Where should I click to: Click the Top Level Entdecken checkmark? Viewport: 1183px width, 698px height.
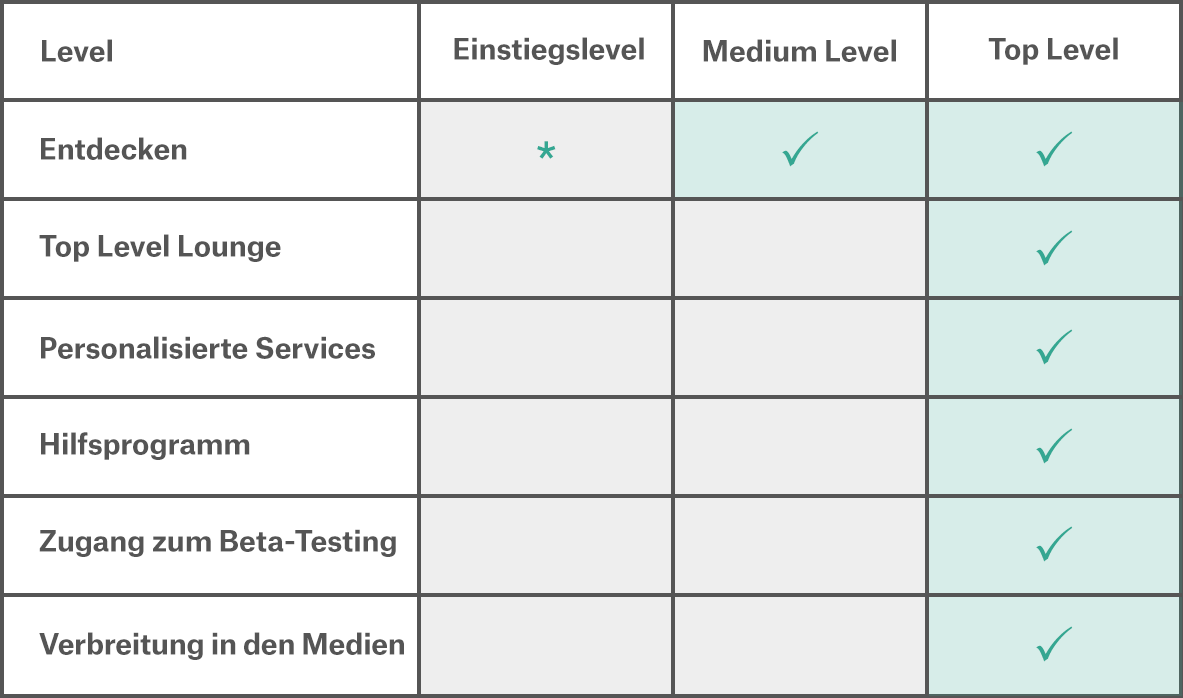1054,150
